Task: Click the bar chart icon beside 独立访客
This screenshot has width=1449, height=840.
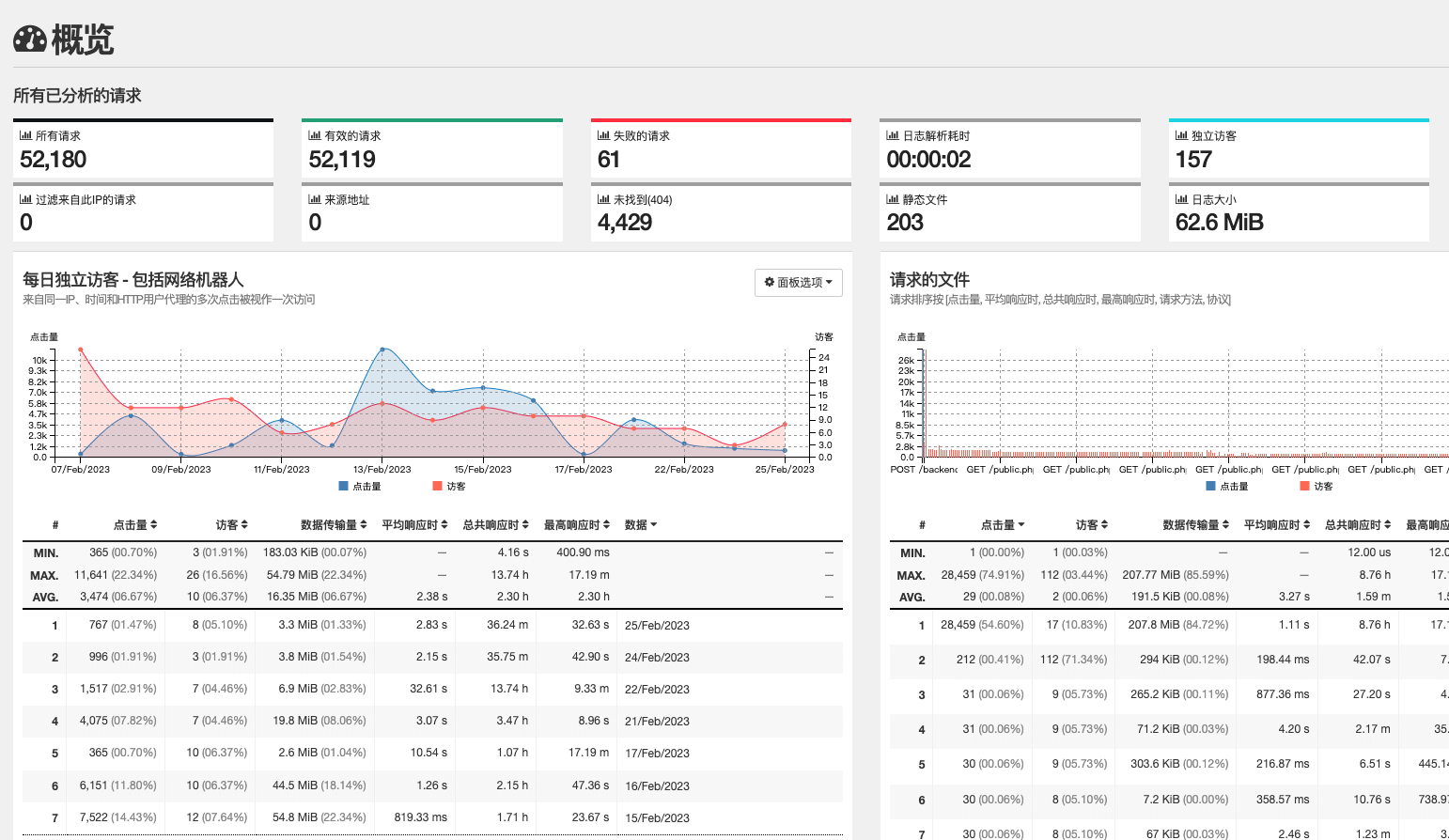Action: click(1181, 135)
